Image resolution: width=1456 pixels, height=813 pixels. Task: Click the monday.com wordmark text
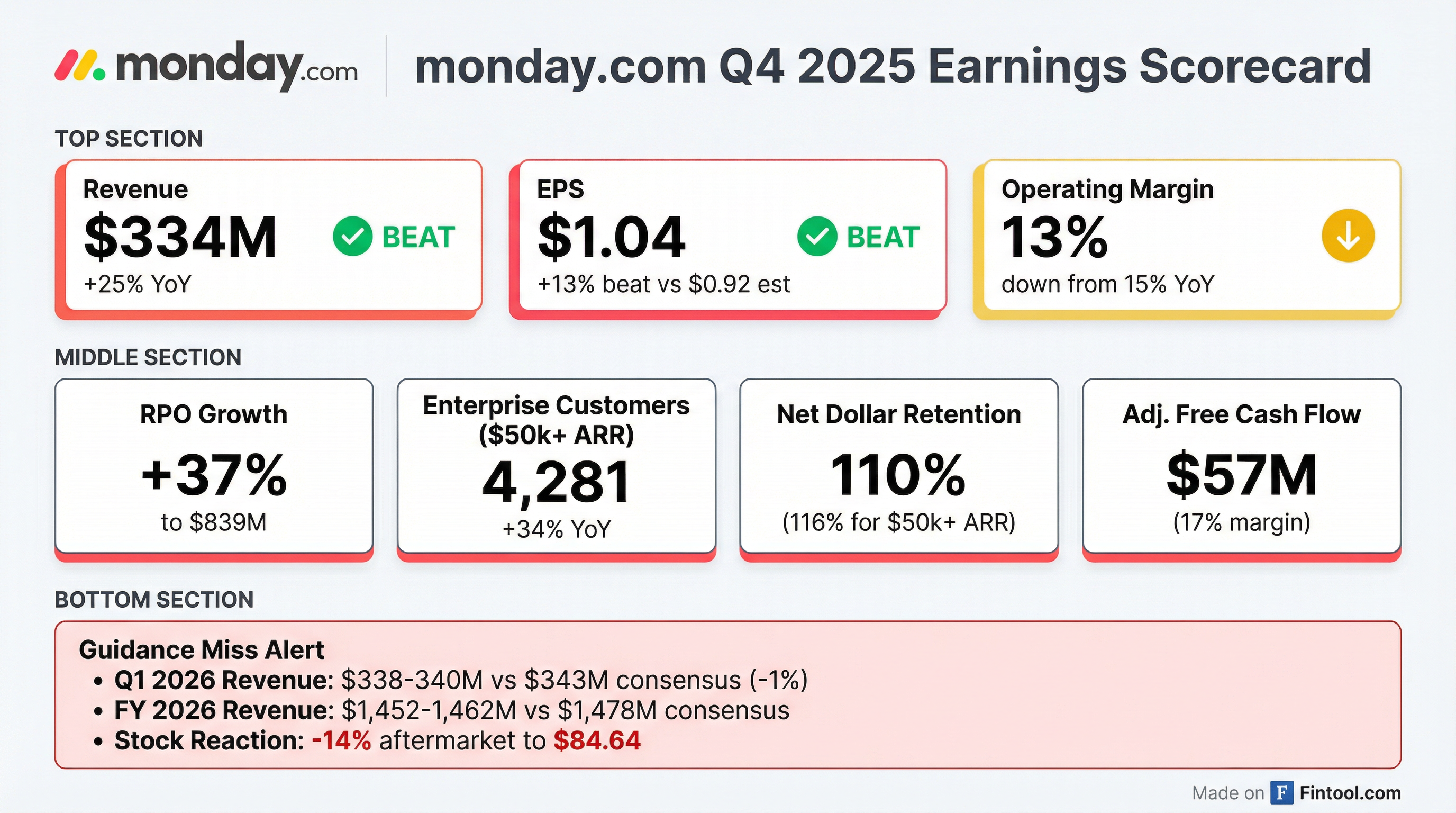tap(236, 66)
